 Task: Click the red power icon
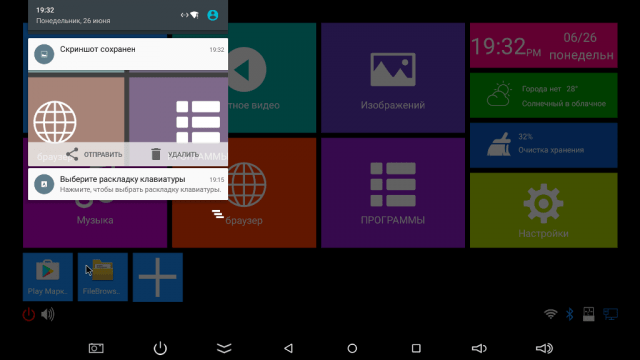click(29, 314)
